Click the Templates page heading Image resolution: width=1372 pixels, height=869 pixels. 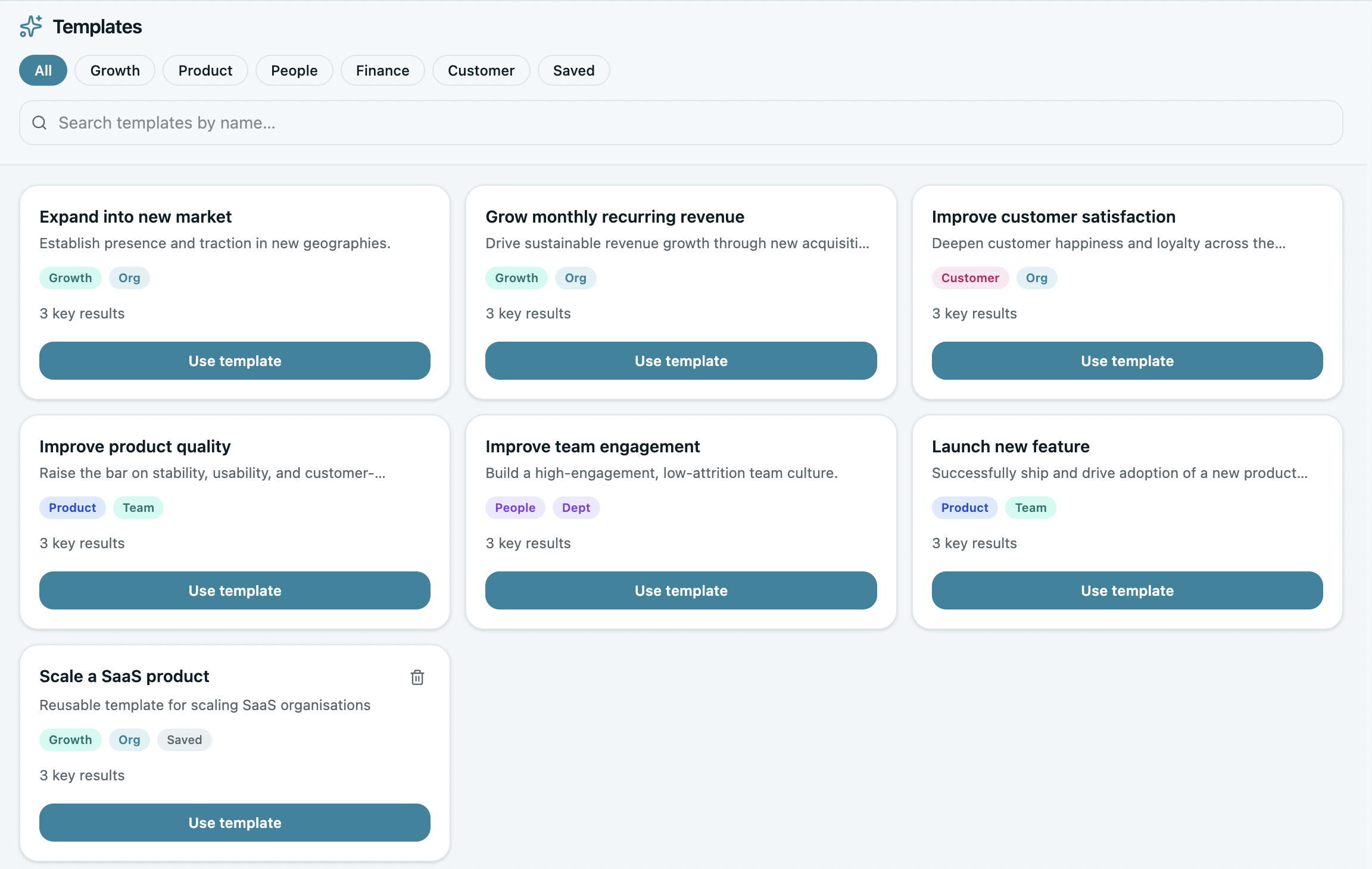click(97, 27)
